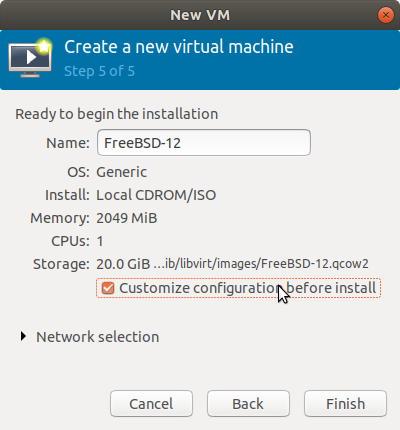The width and height of the screenshot is (400, 430).
Task: Focus the Name field containing FreeBSD-12
Action: point(204,143)
